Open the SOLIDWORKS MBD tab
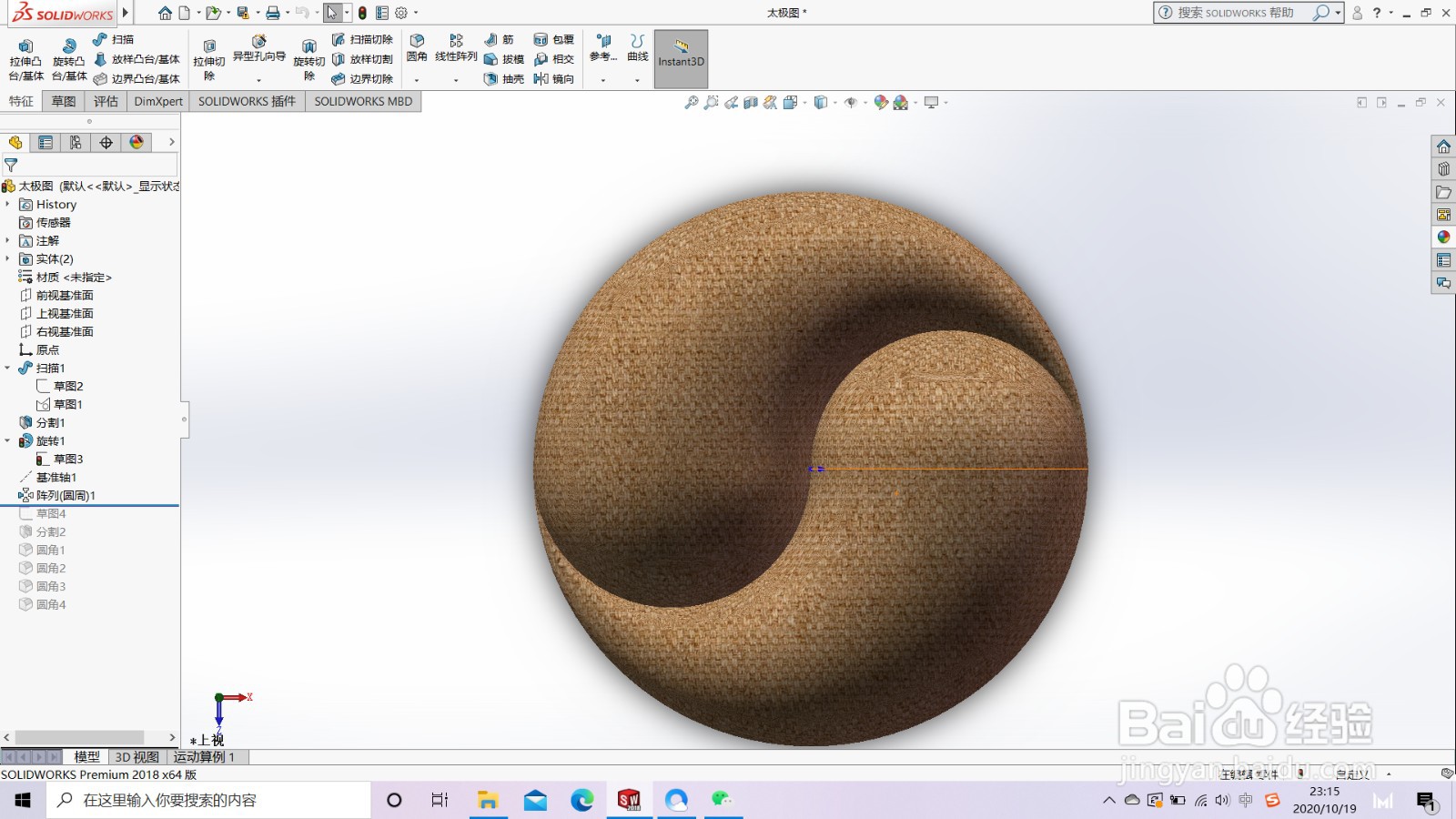The height and width of the screenshot is (819, 1456). point(363,102)
